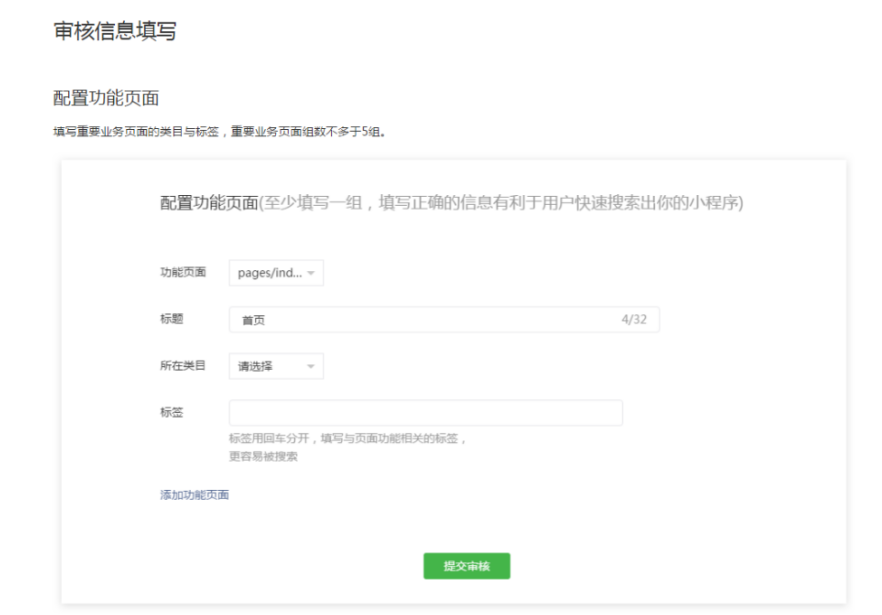Click the 添加功能页面 link
Image resolution: width=882 pixels, height=615 pixels.
(194, 495)
